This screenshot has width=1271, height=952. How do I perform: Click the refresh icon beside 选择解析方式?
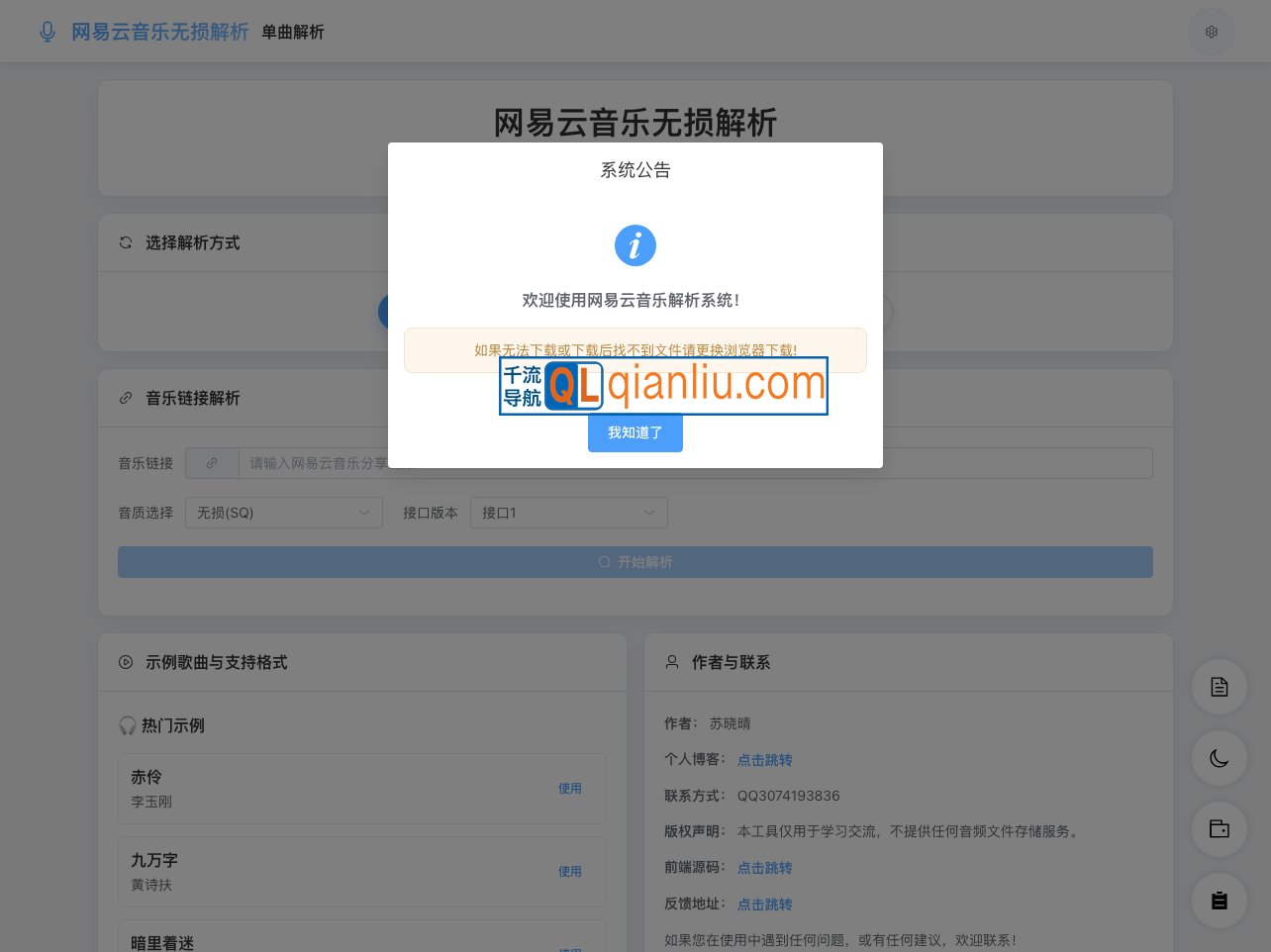[126, 242]
